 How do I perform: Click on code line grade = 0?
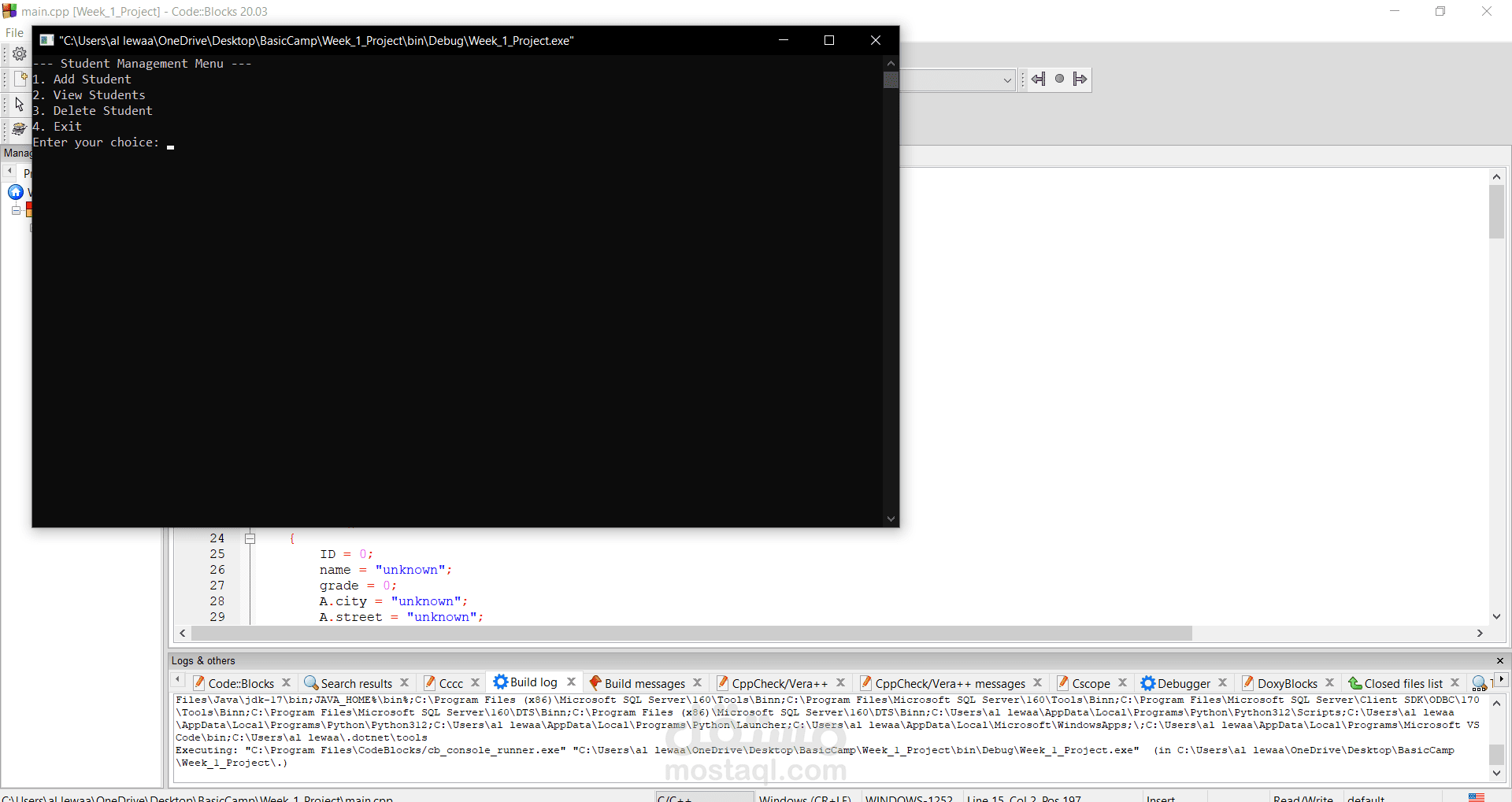[x=358, y=586]
